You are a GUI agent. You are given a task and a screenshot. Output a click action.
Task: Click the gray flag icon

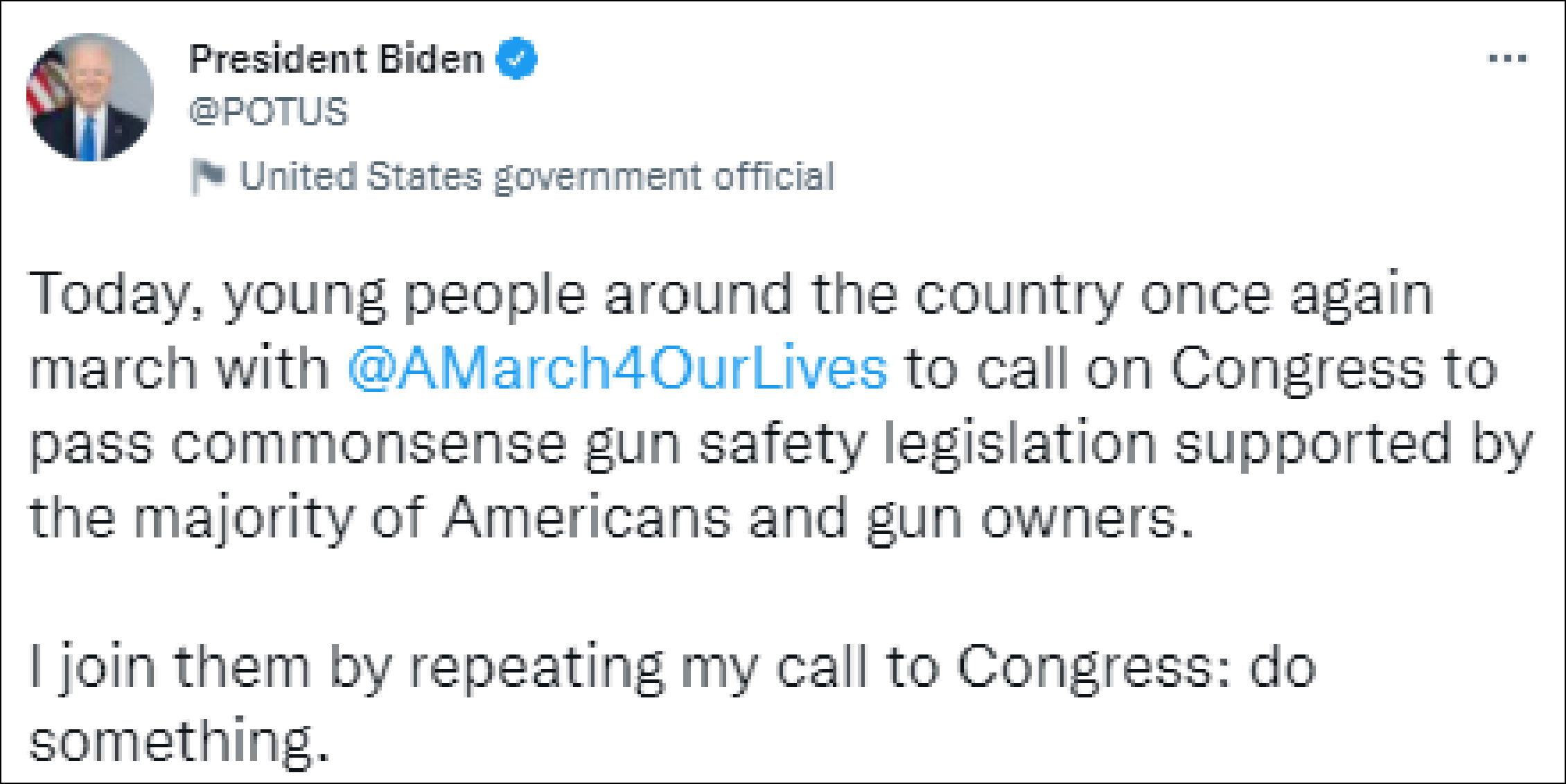207,176
